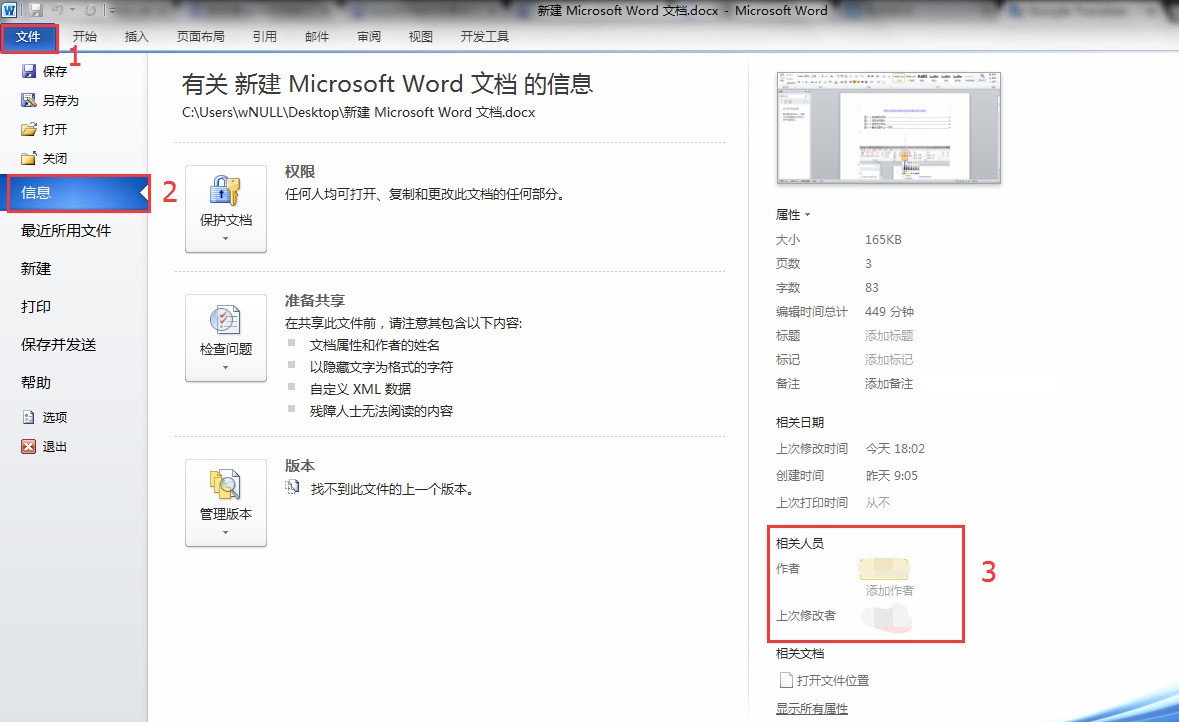Viewport: 1179px width, 722px height.
Task: Switch to the 开发工具 ribbon tab
Action: [x=485, y=37]
